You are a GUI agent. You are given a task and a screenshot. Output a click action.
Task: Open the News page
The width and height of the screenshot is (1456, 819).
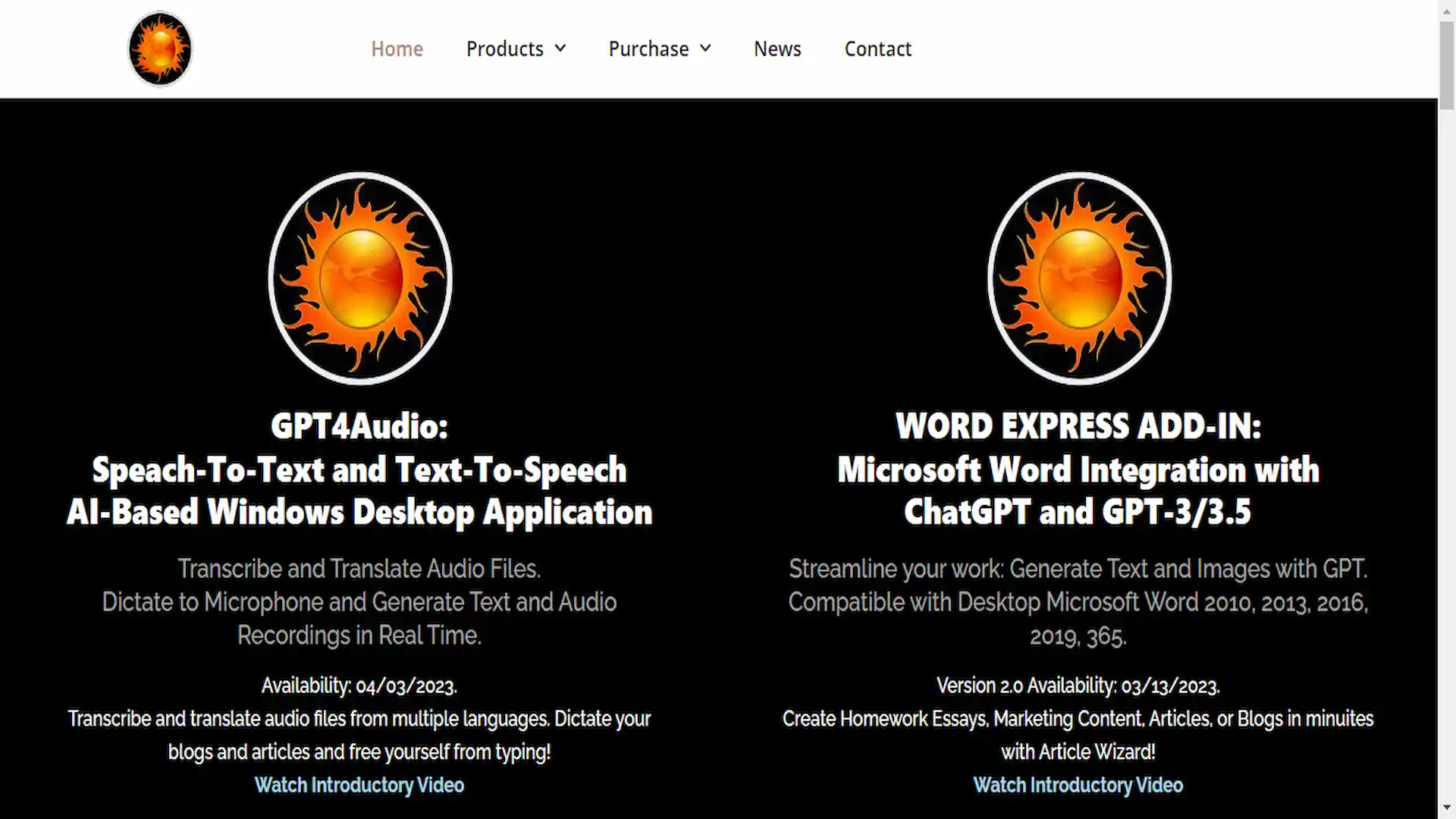point(777,49)
